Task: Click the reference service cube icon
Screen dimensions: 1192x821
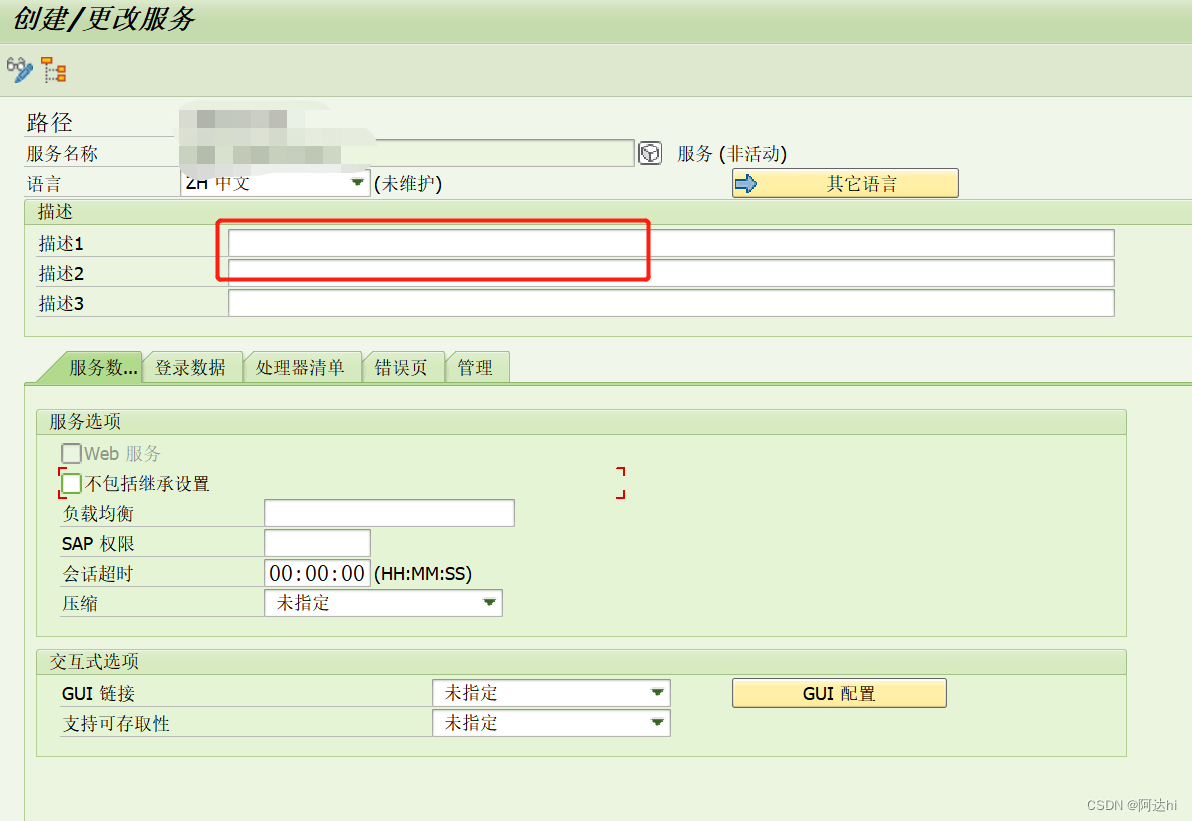Action: (x=649, y=152)
